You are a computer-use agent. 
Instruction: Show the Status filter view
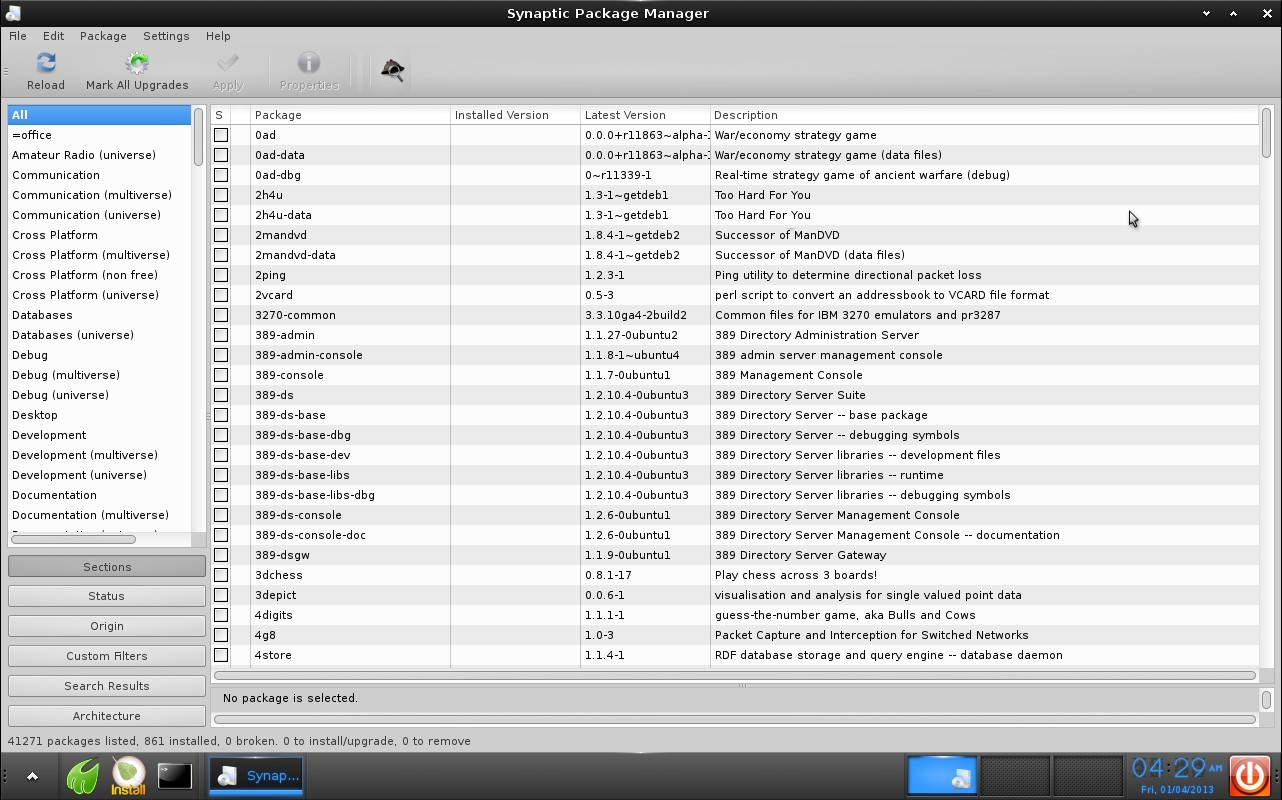point(107,596)
